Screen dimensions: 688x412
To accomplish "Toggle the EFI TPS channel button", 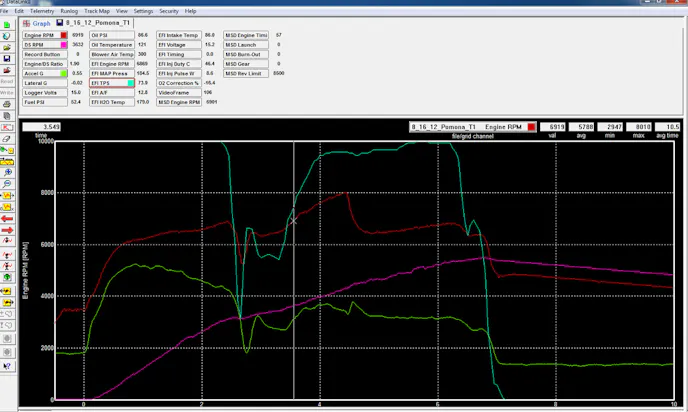I will coord(109,82).
